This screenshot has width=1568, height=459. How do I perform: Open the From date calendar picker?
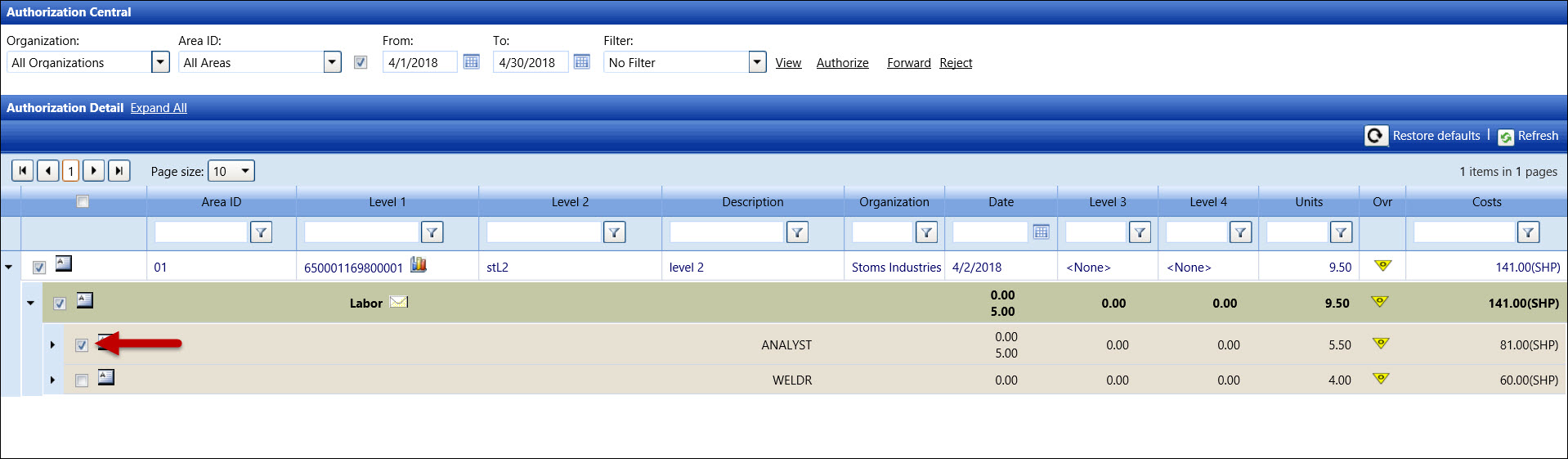471,62
